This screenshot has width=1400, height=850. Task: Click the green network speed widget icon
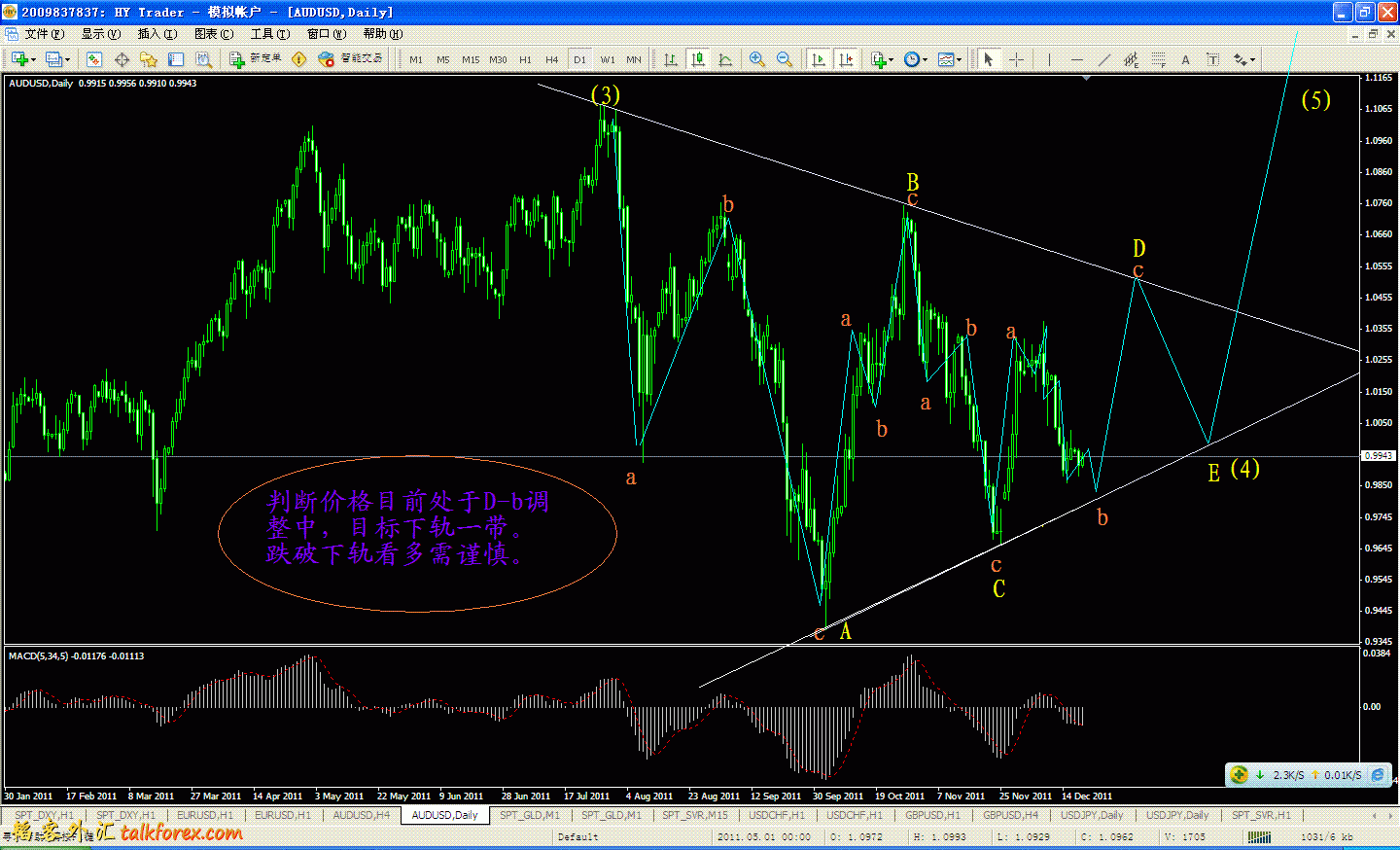tap(1239, 774)
